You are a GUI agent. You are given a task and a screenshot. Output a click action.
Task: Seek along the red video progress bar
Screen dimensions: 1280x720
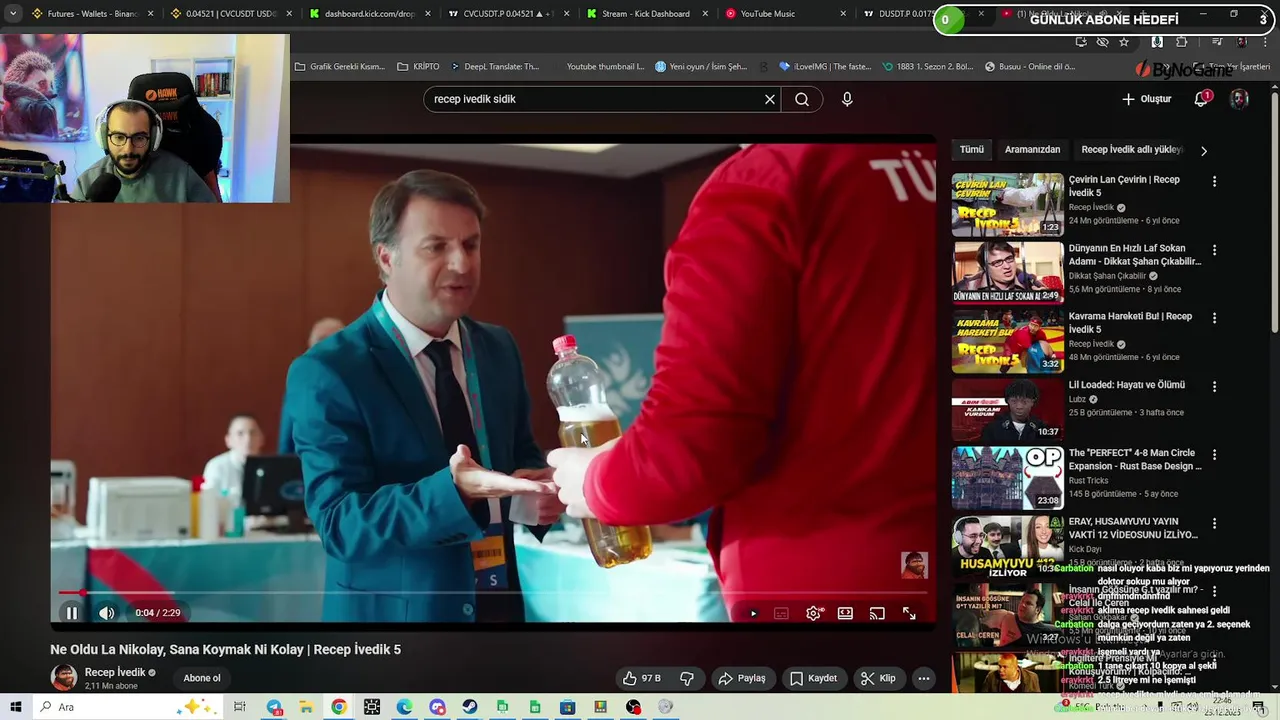[x=494, y=593]
